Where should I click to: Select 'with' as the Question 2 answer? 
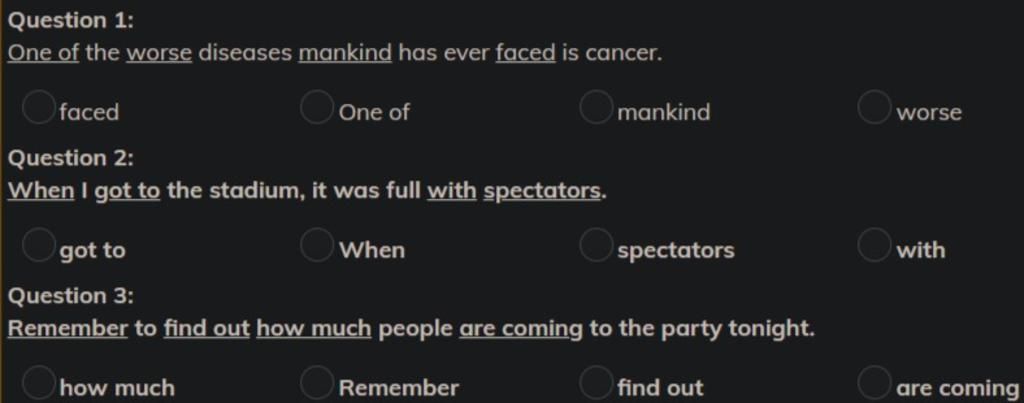tap(874, 245)
